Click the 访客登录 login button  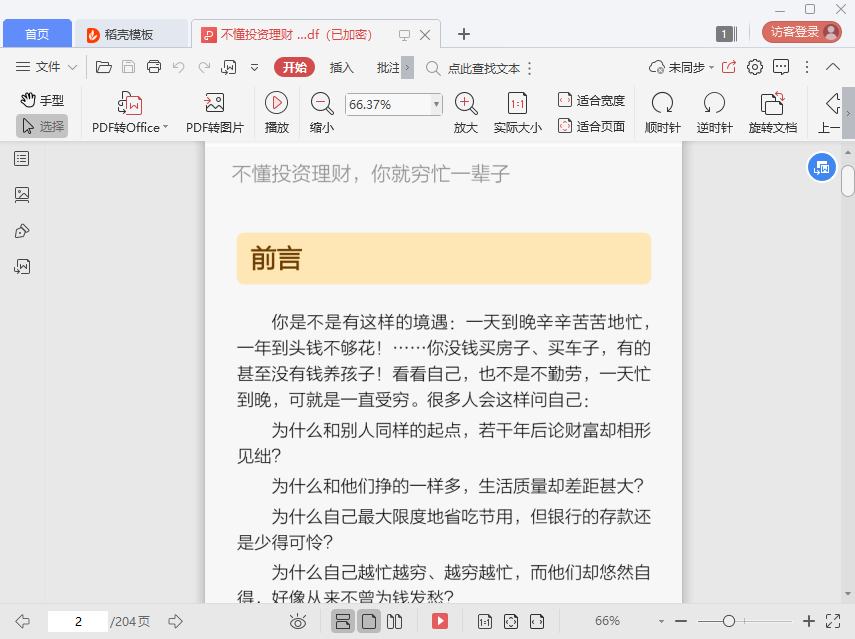point(801,32)
